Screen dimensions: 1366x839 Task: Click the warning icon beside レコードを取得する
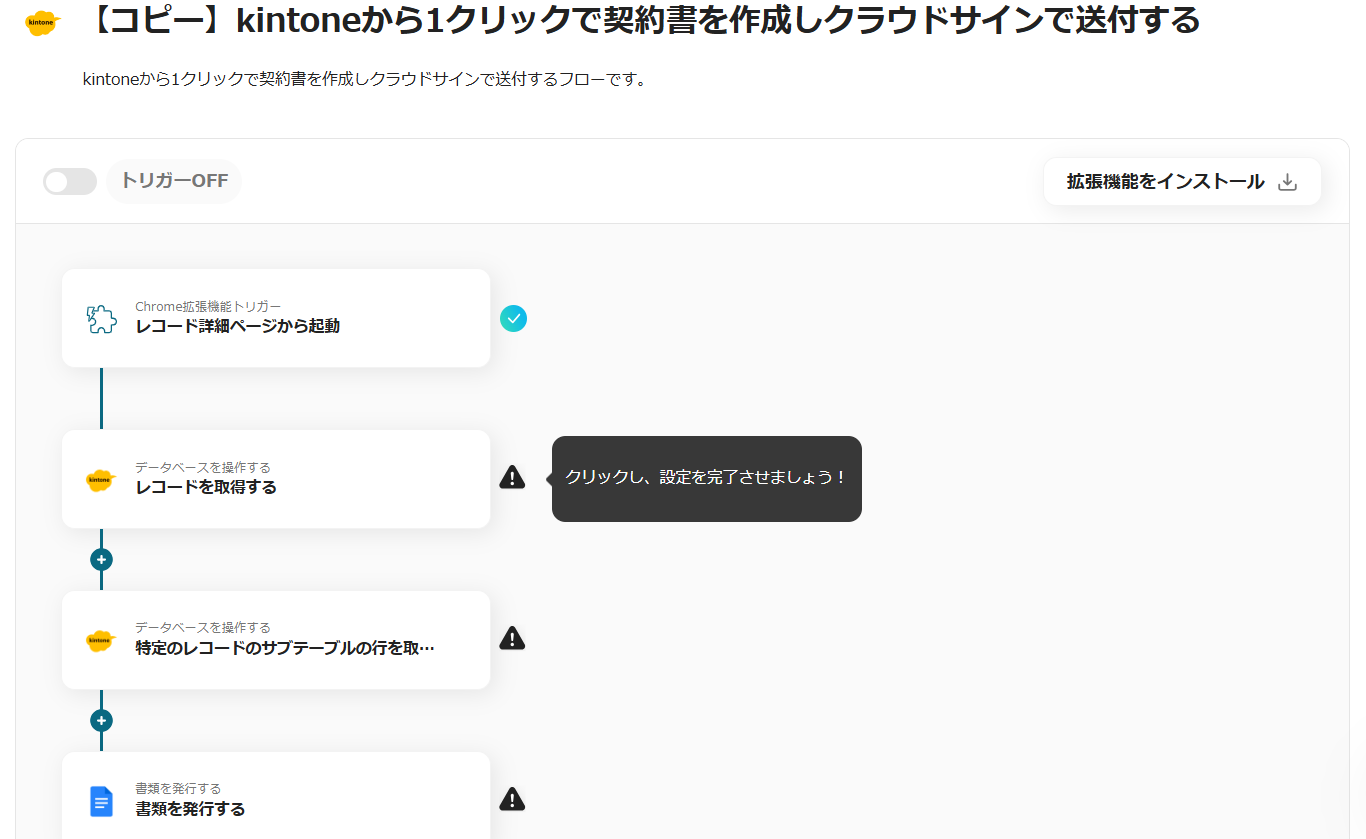[512, 478]
